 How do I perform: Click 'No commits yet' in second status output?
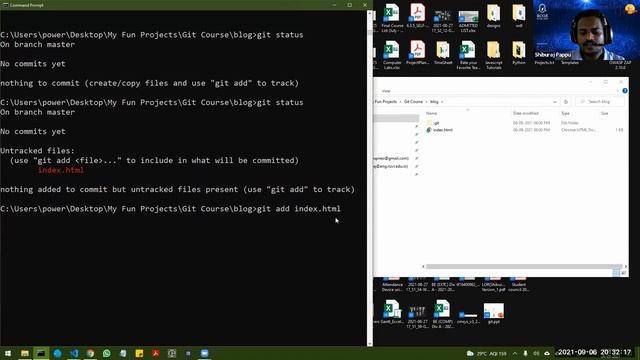tap(33, 131)
